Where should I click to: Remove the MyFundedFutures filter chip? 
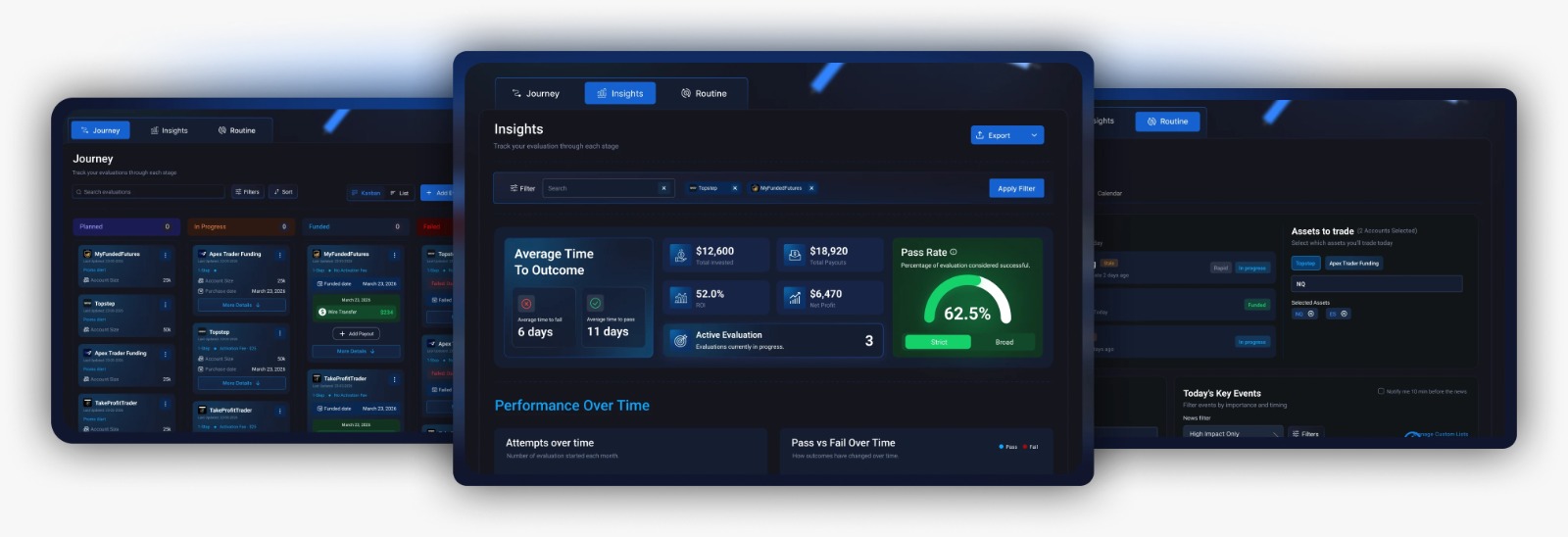tap(811, 188)
